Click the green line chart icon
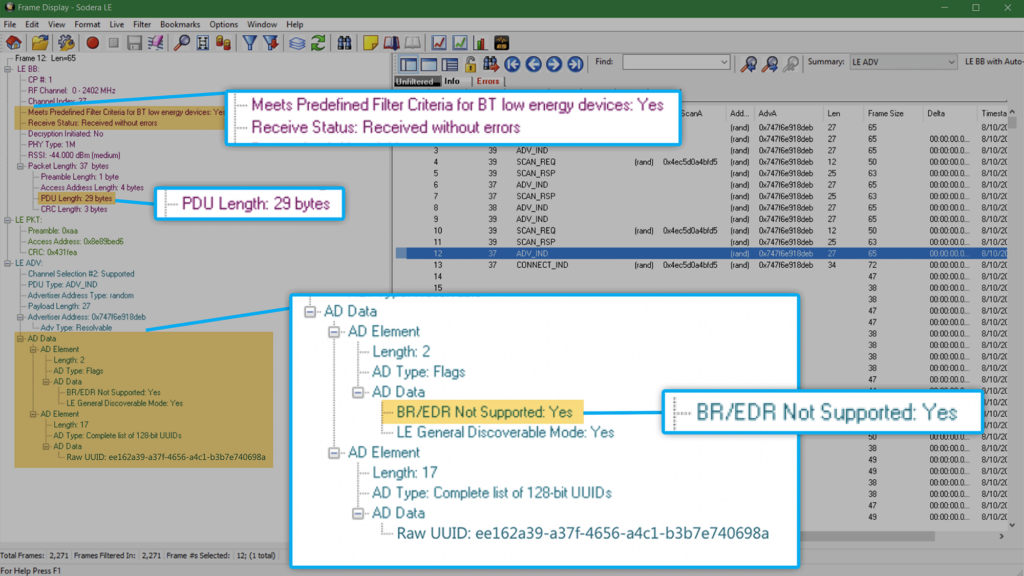The width and height of the screenshot is (1024, 576). point(460,43)
